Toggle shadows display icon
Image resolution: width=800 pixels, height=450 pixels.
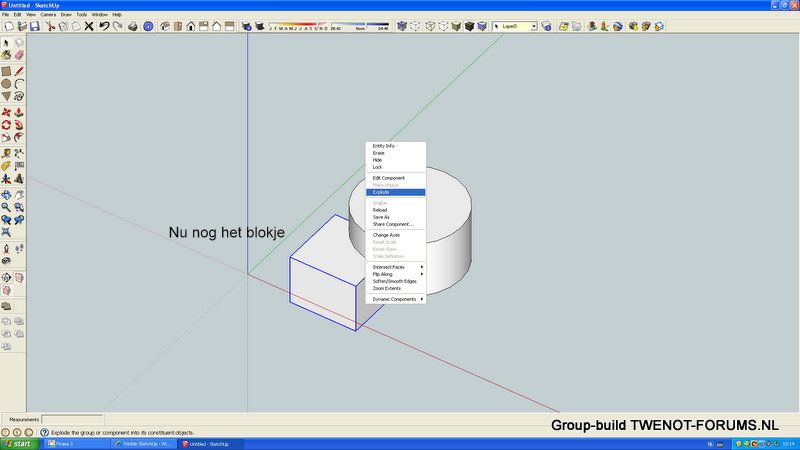tap(260, 26)
